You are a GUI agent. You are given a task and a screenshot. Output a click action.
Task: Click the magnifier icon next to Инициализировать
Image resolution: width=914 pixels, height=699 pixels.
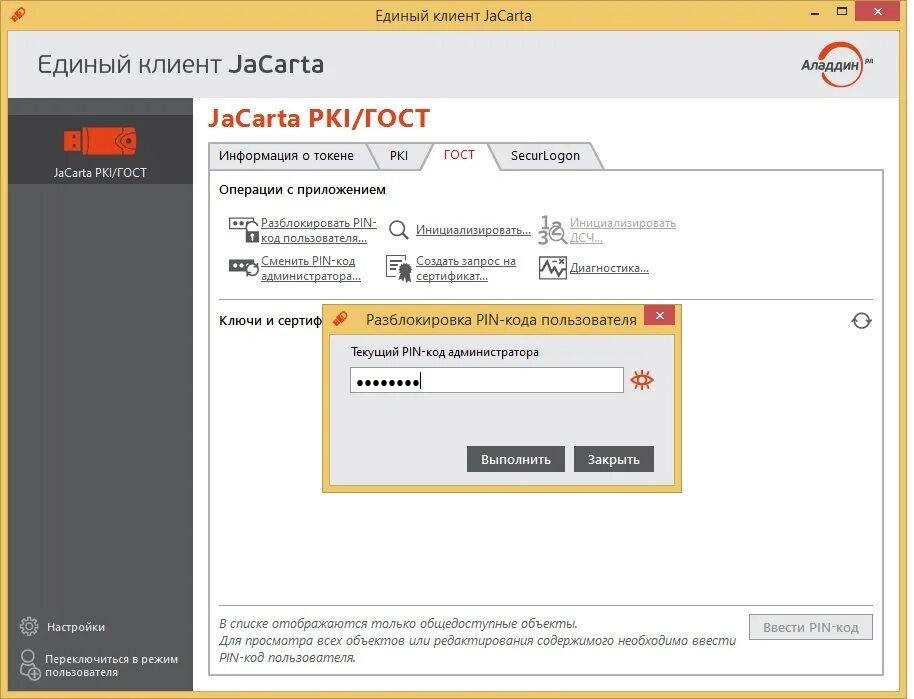pyautogui.click(x=398, y=230)
